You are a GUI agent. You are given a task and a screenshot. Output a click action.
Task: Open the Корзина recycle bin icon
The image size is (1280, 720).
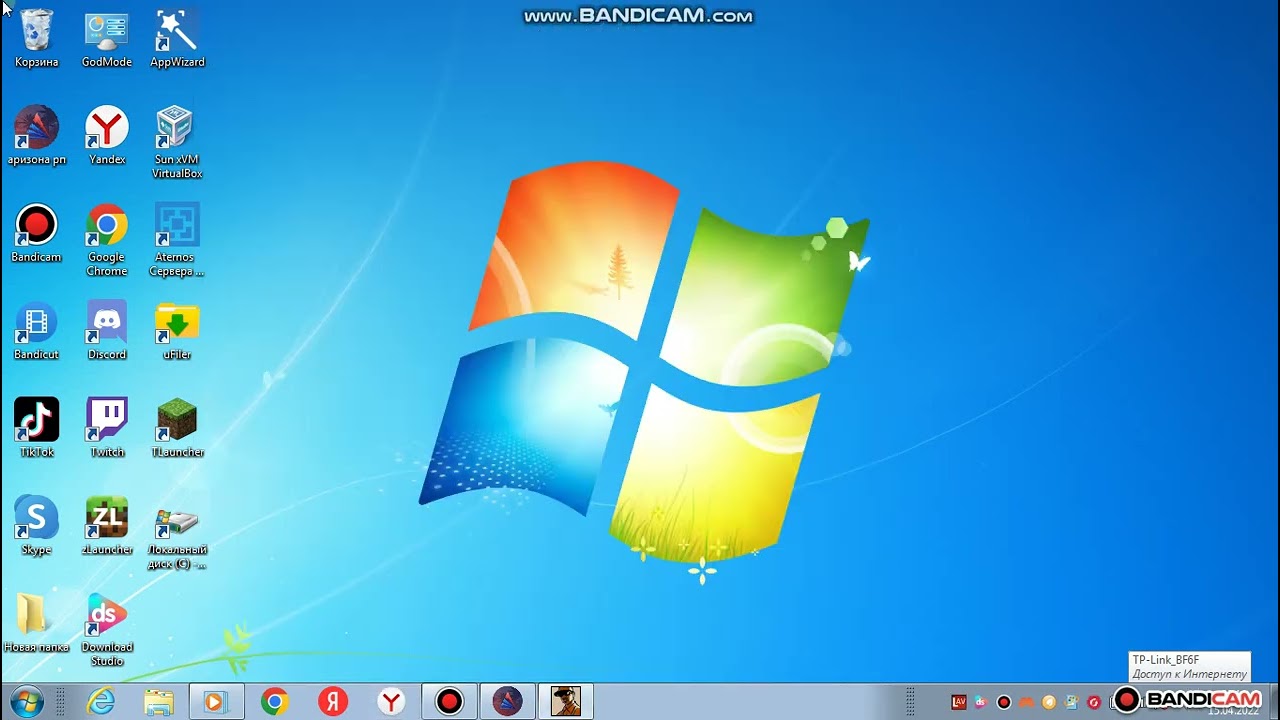(37, 38)
